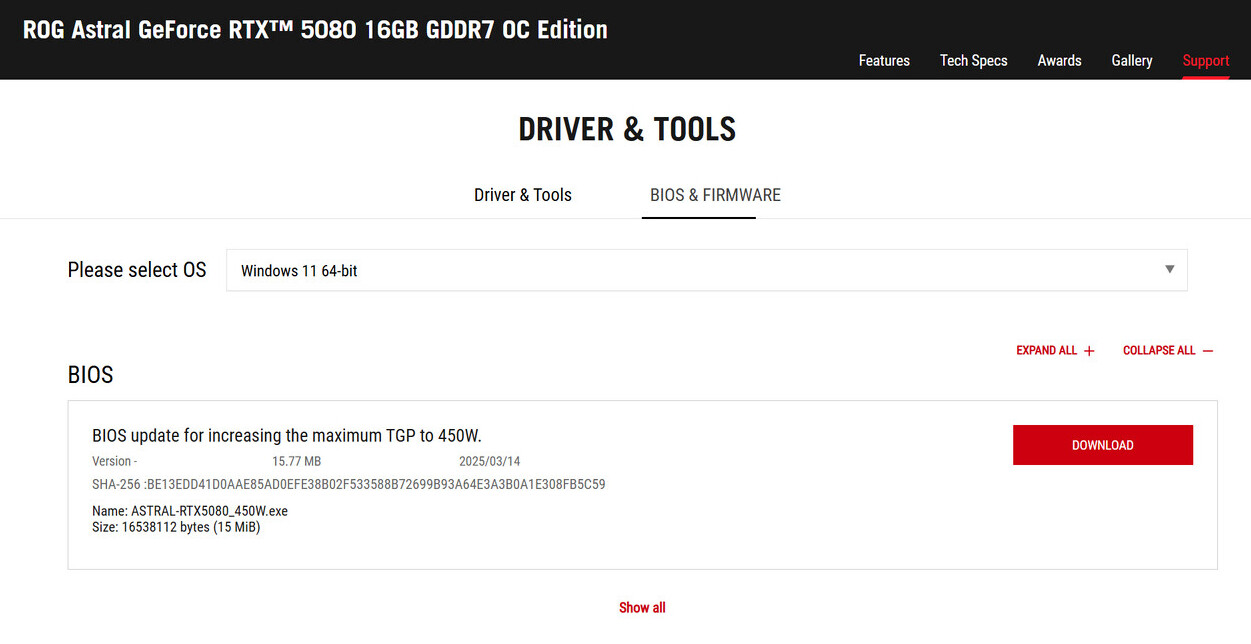Click the 2025/03/14 release date
This screenshot has height=644, width=1251.
pos(489,462)
